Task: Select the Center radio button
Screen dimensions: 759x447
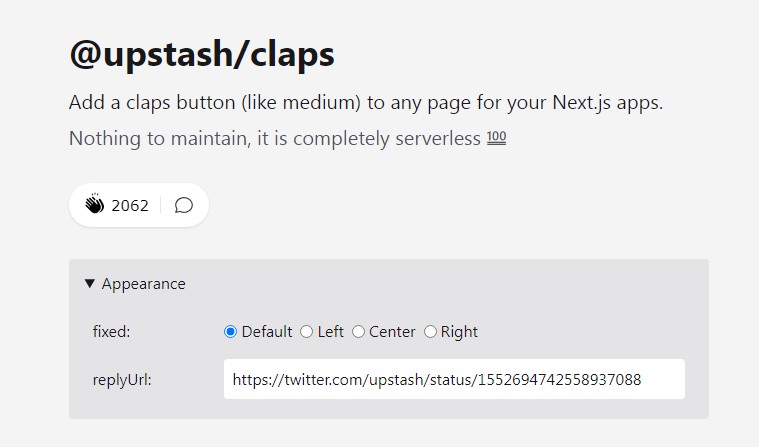Action: pyautogui.click(x=359, y=332)
